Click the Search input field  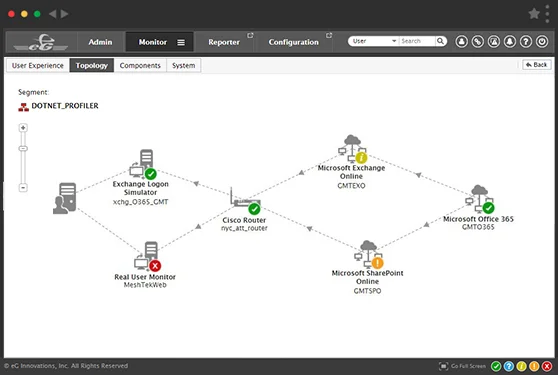point(417,41)
